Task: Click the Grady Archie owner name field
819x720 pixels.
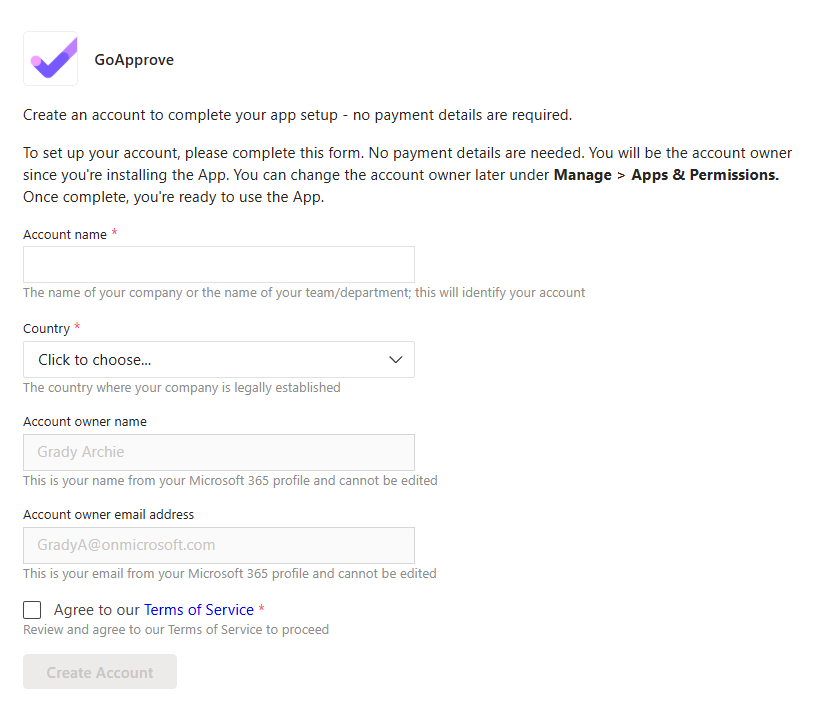Action: click(x=218, y=452)
